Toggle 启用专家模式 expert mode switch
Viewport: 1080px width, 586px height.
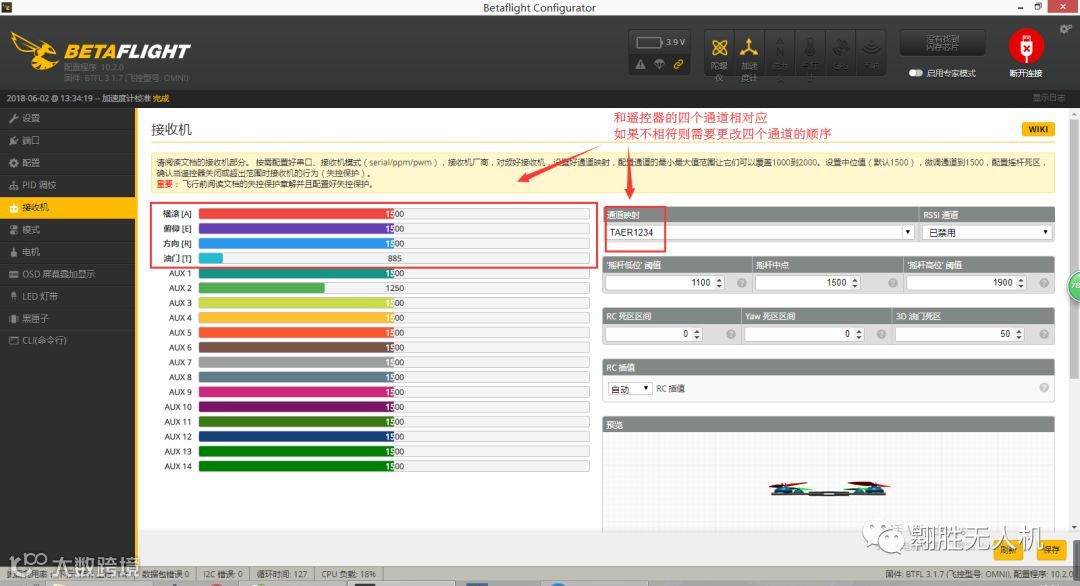pyautogui.click(x=915, y=73)
